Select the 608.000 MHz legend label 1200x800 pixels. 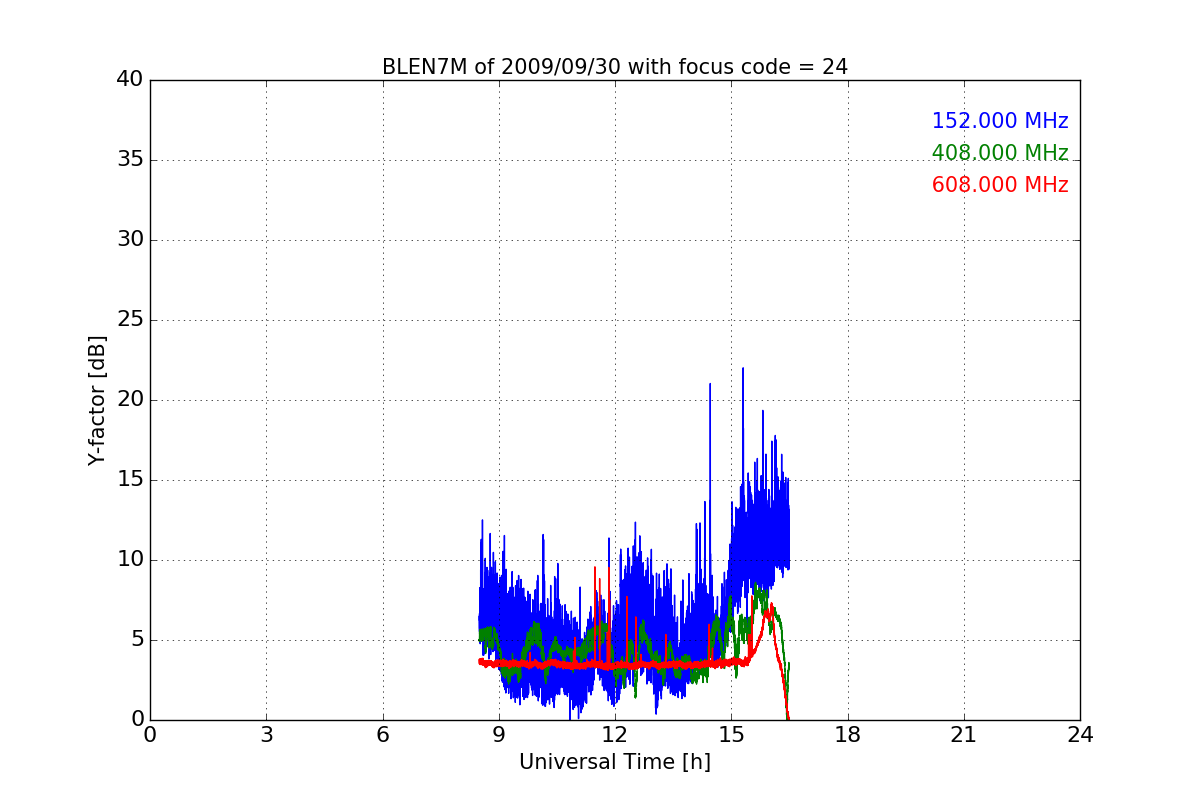coord(1000,185)
